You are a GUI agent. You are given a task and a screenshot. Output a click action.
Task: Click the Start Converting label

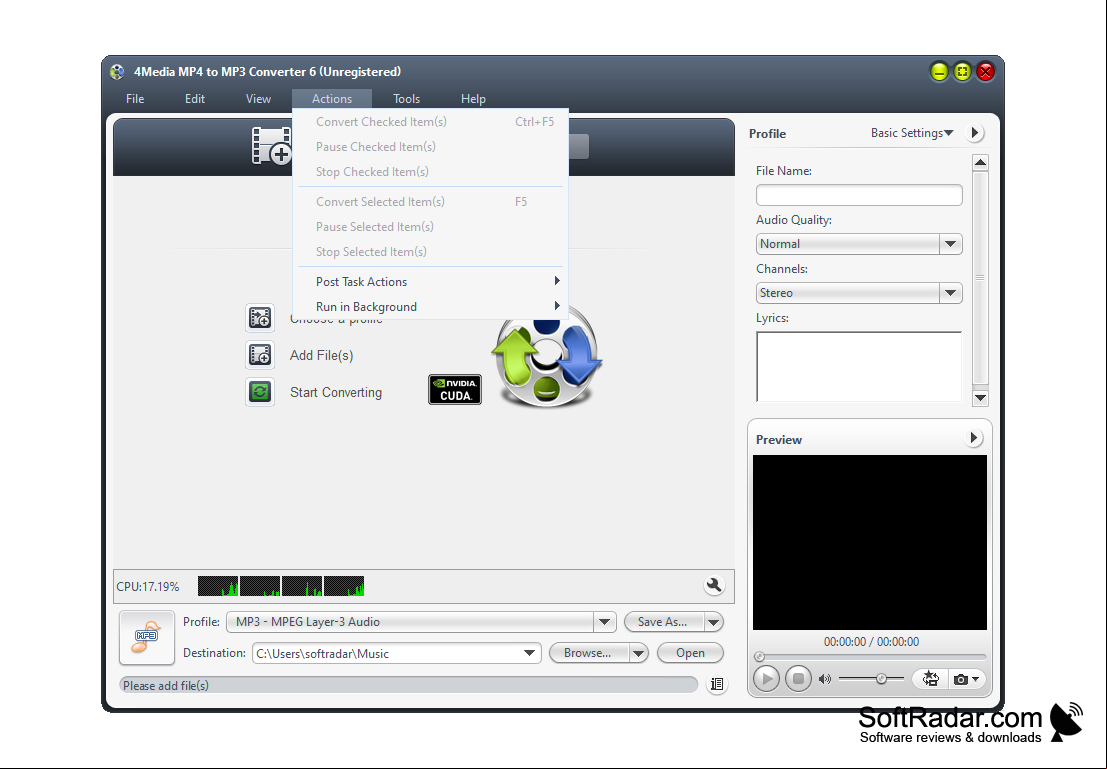pos(336,392)
